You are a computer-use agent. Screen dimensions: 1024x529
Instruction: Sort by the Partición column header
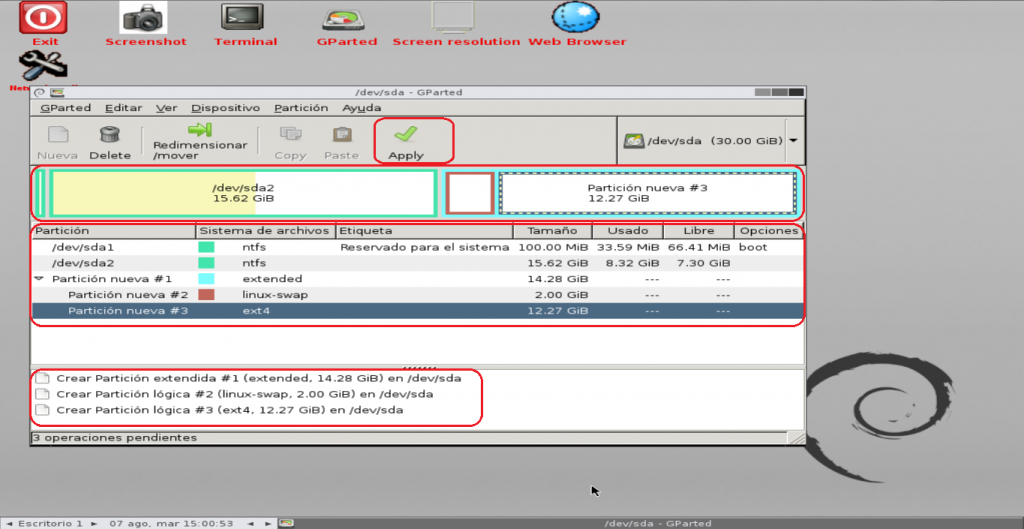click(x=114, y=231)
